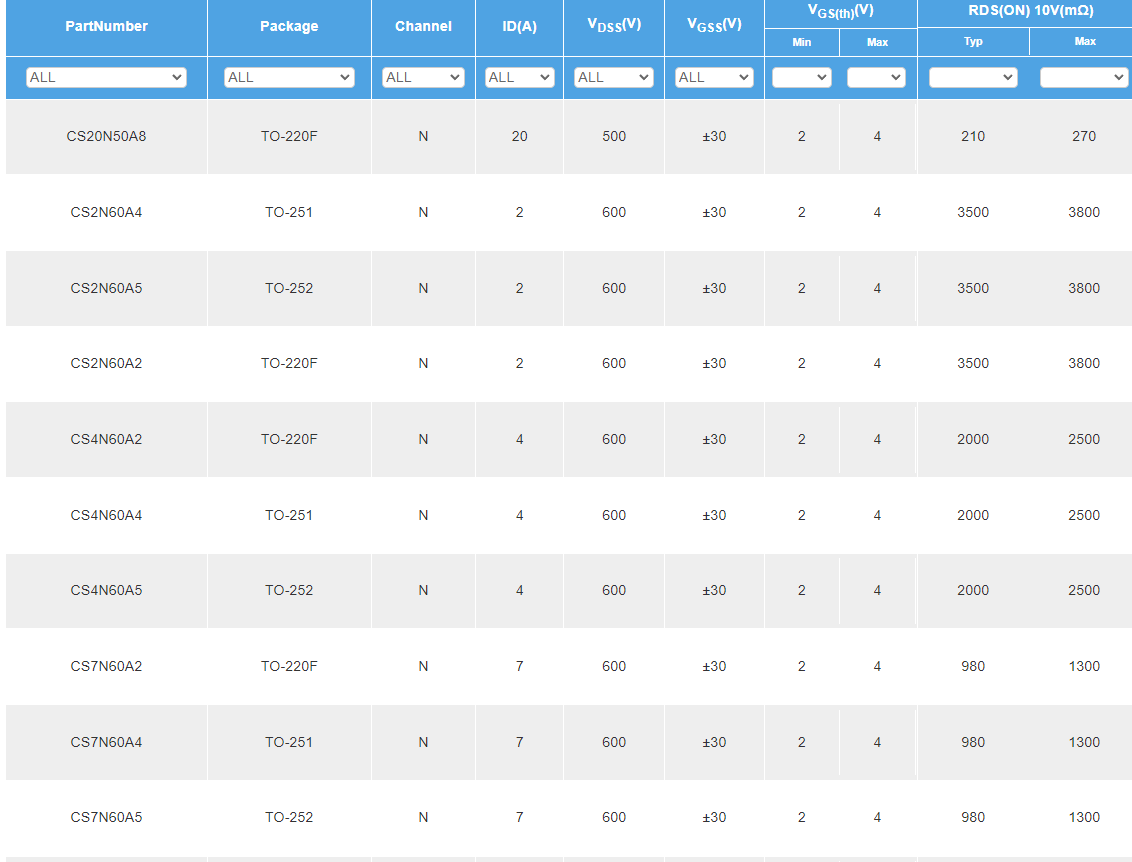The width and height of the screenshot is (1132, 862).
Task: Open the RDS(ON) Typ filter dropdown
Action: click(973, 77)
